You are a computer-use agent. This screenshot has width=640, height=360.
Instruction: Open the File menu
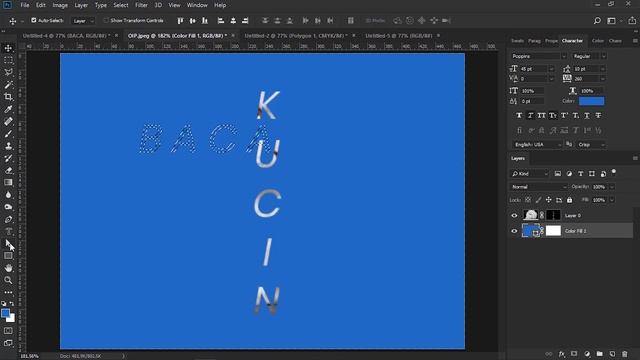[x=25, y=5]
